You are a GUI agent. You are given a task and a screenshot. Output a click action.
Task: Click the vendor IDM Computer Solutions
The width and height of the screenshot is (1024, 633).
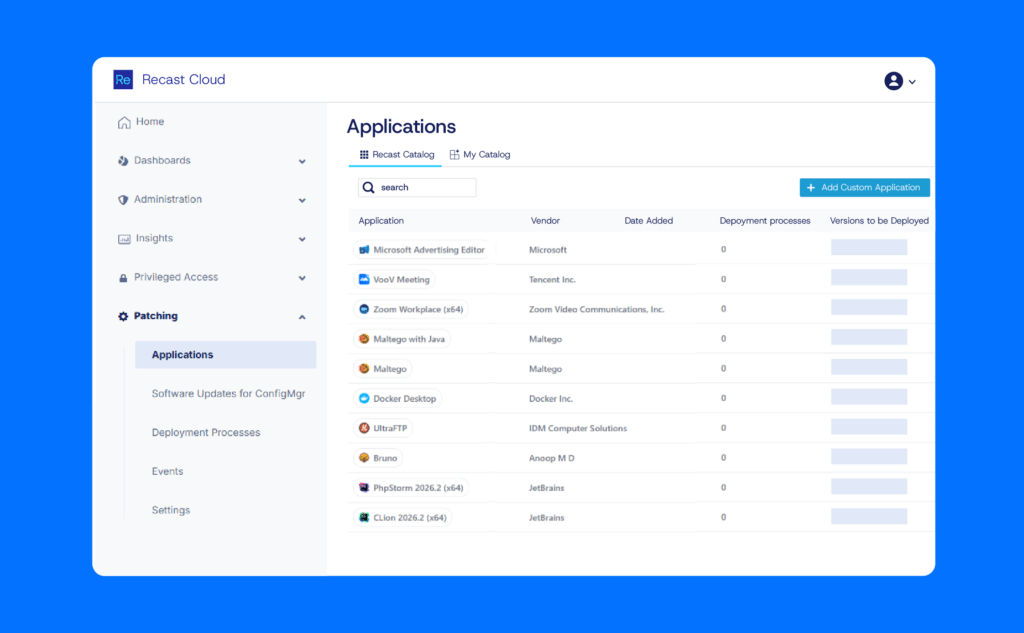point(578,429)
